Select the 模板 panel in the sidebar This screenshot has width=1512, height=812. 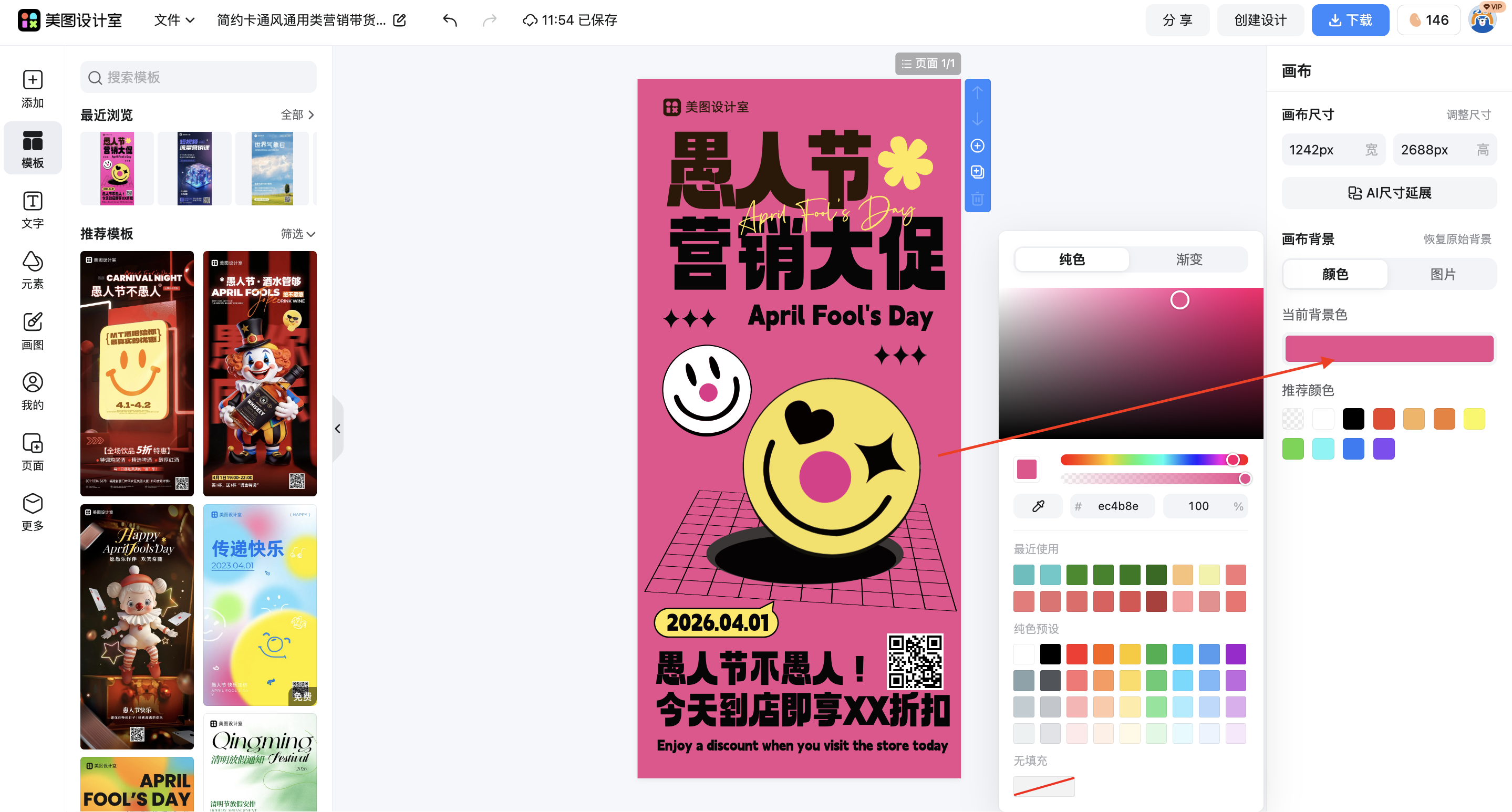32,148
